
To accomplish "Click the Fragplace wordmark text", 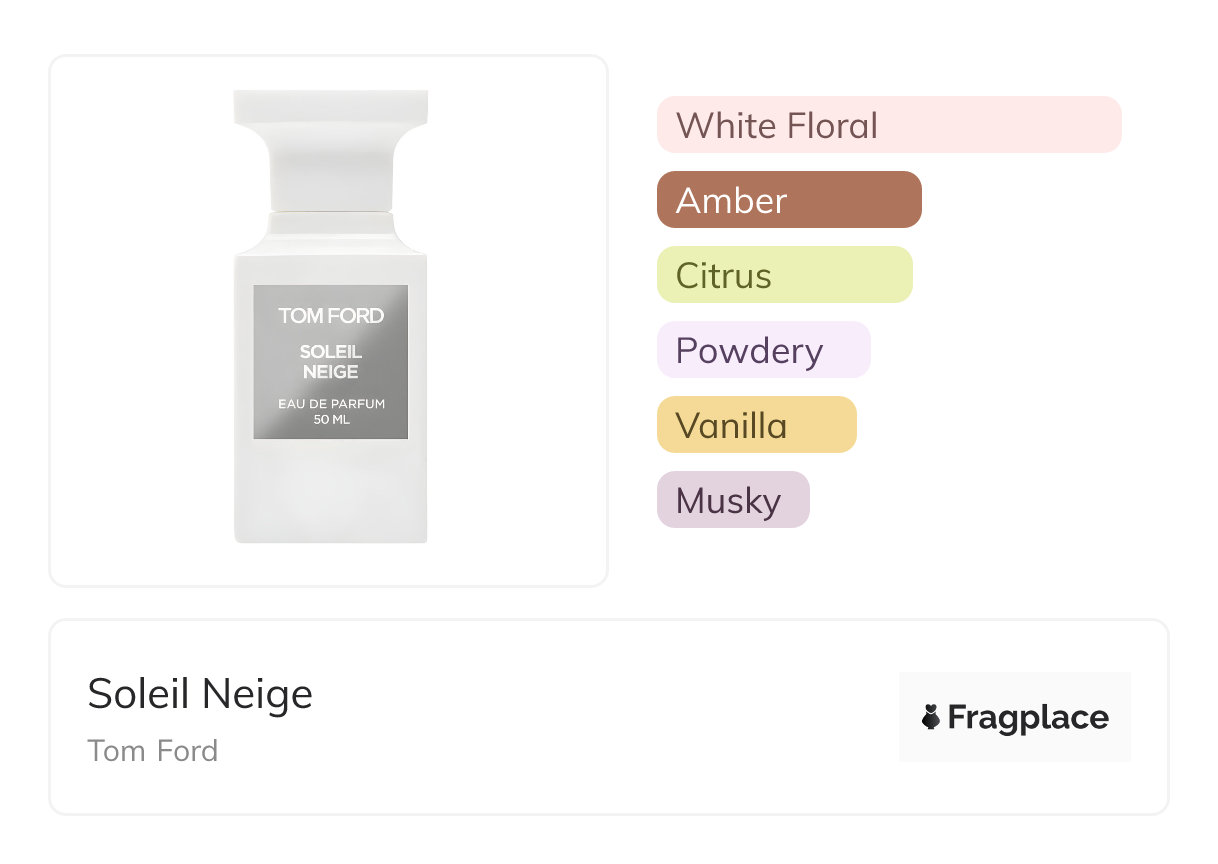I will click(x=1028, y=717).
